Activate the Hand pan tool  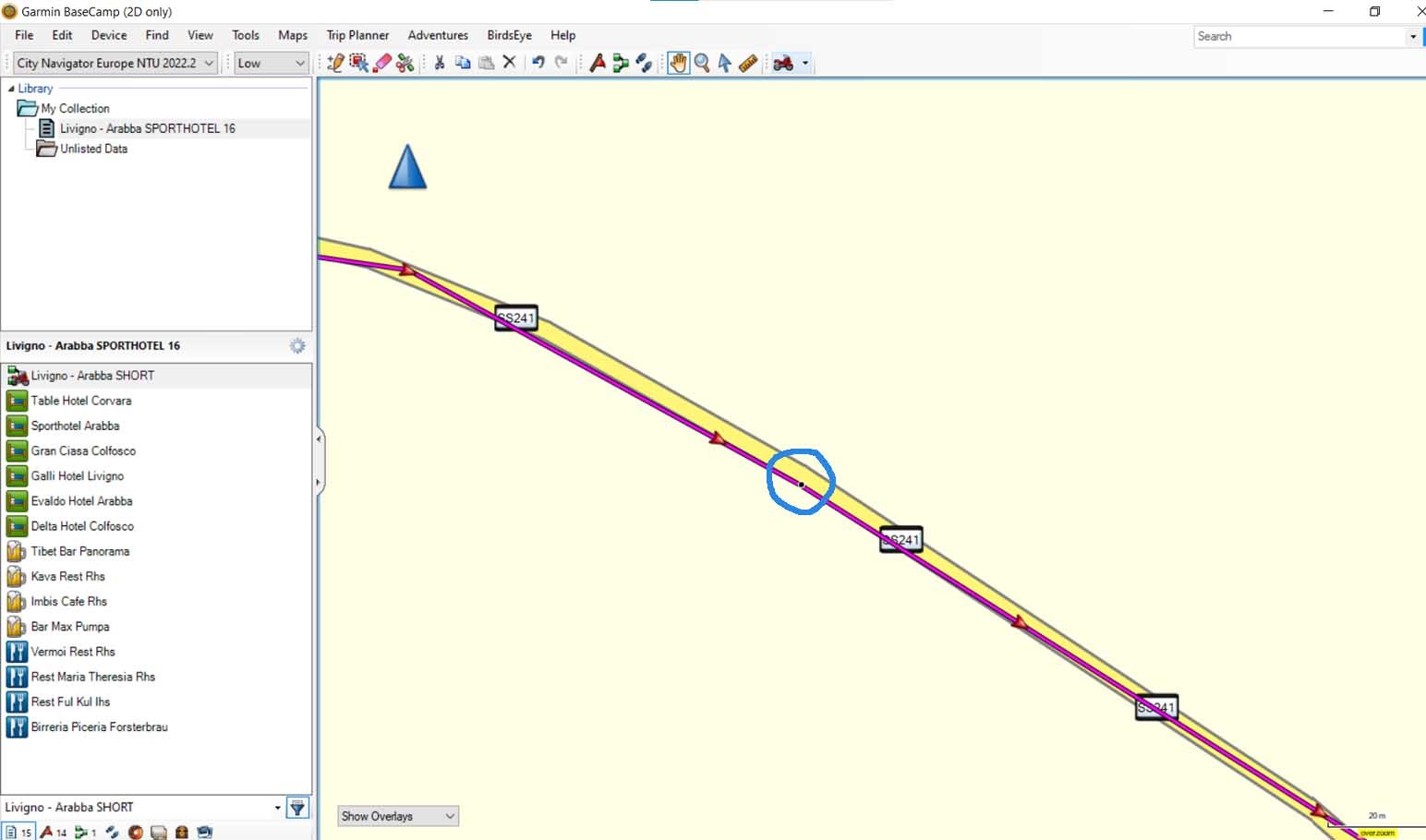[679, 63]
